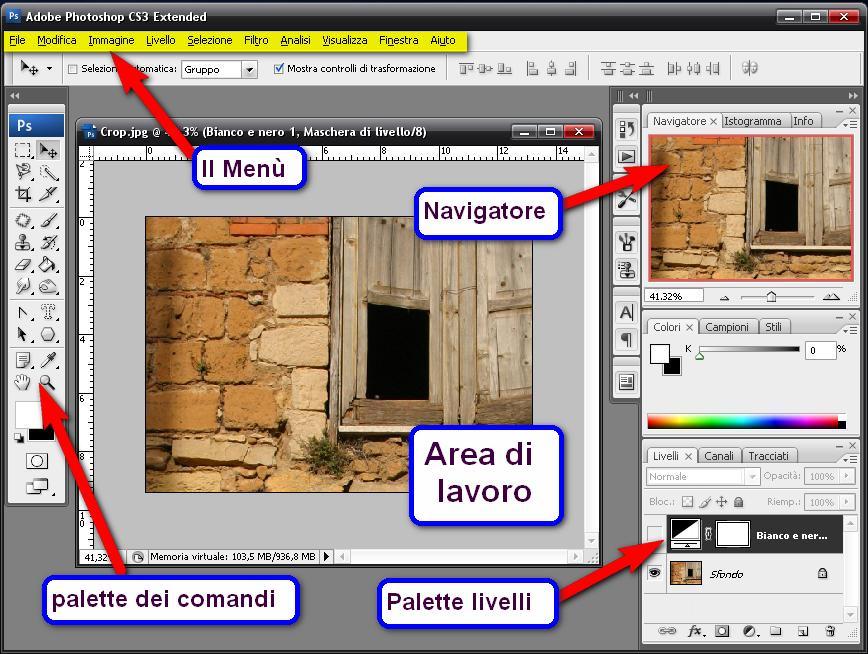Select the Bianco e nero layer mask thumbnail
Viewport: 868px width, 654px height.
[x=733, y=534]
